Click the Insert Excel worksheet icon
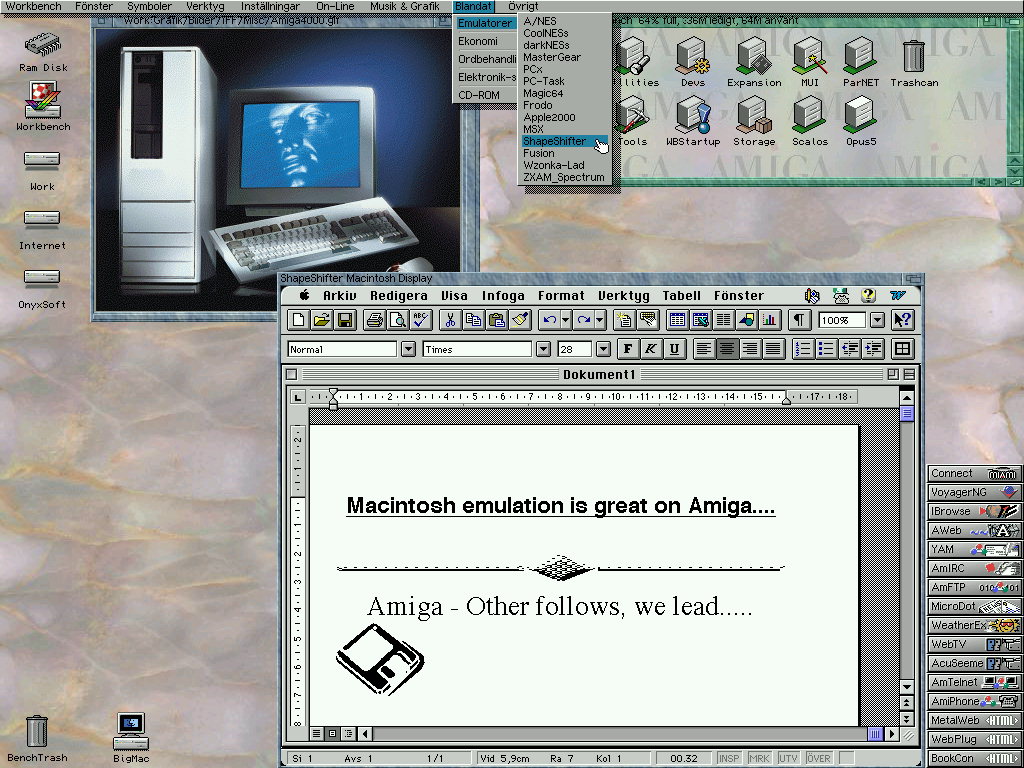This screenshot has width=1024, height=768. point(701,320)
